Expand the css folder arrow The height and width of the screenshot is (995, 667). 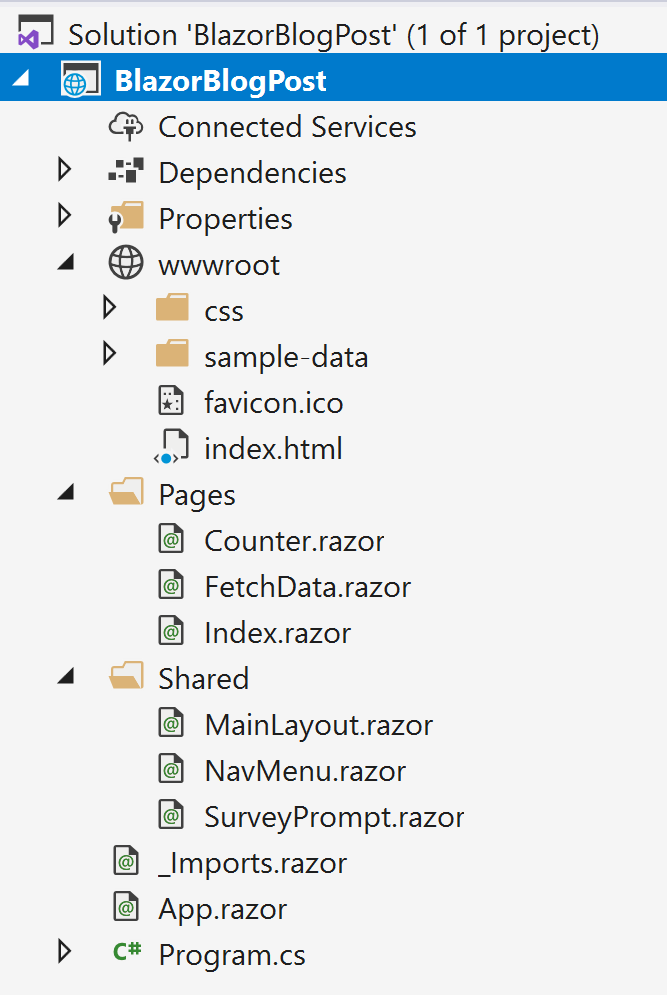110,308
